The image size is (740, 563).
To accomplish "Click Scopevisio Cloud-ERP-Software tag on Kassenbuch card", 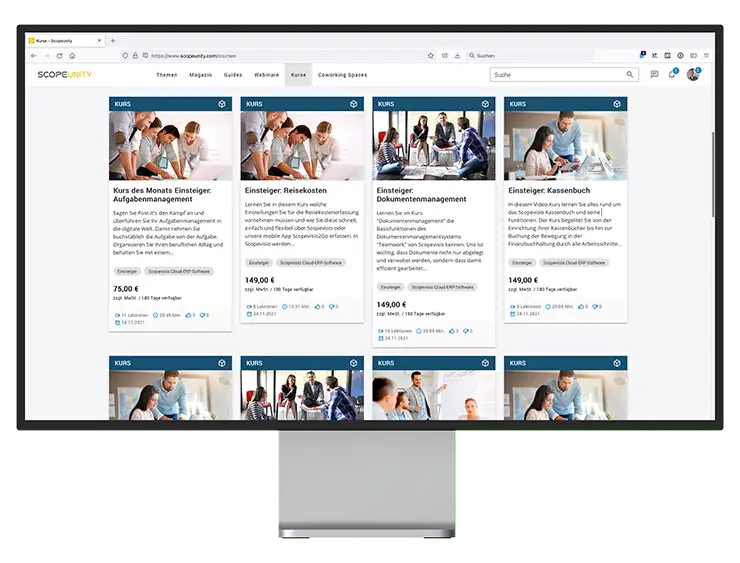I will pyautogui.click(x=574, y=263).
